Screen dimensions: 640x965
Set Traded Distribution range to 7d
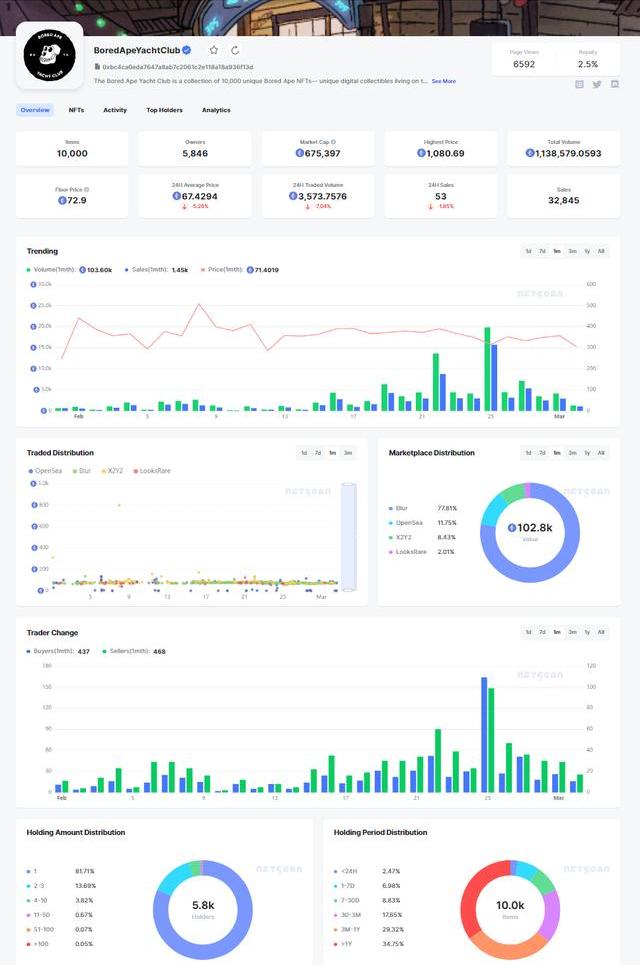(318, 453)
